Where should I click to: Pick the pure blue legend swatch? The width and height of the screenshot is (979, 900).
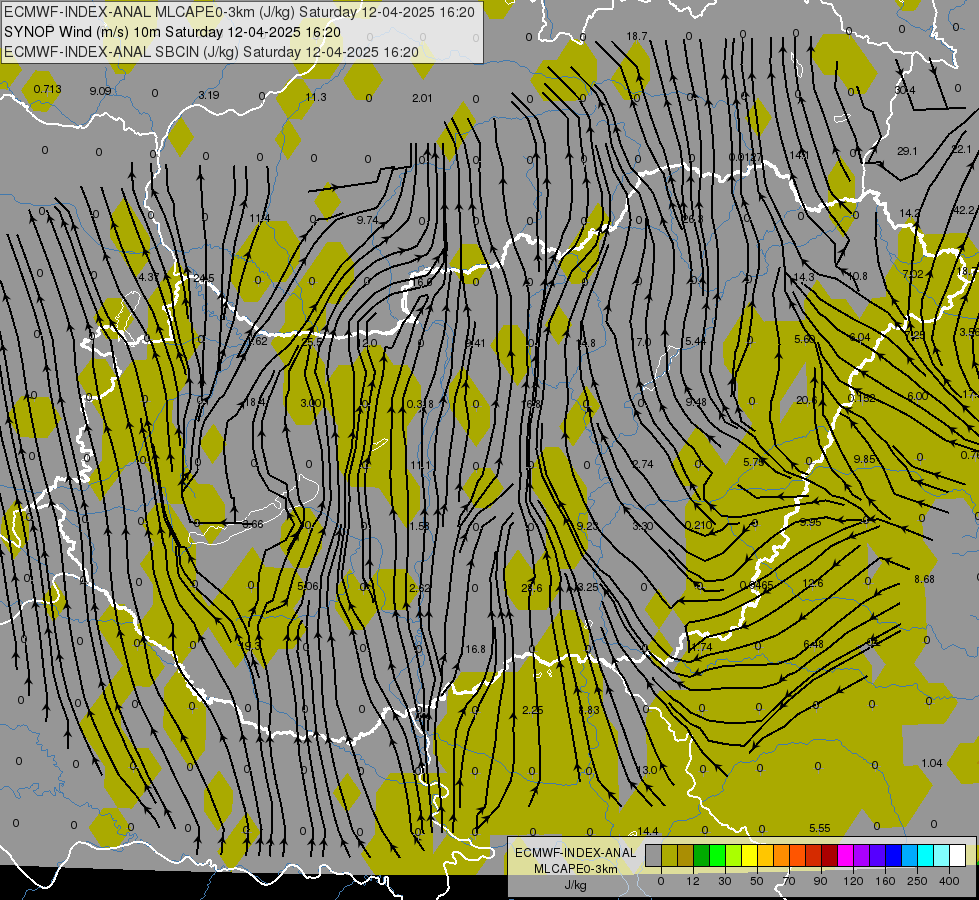pyautogui.click(x=894, y=855)
